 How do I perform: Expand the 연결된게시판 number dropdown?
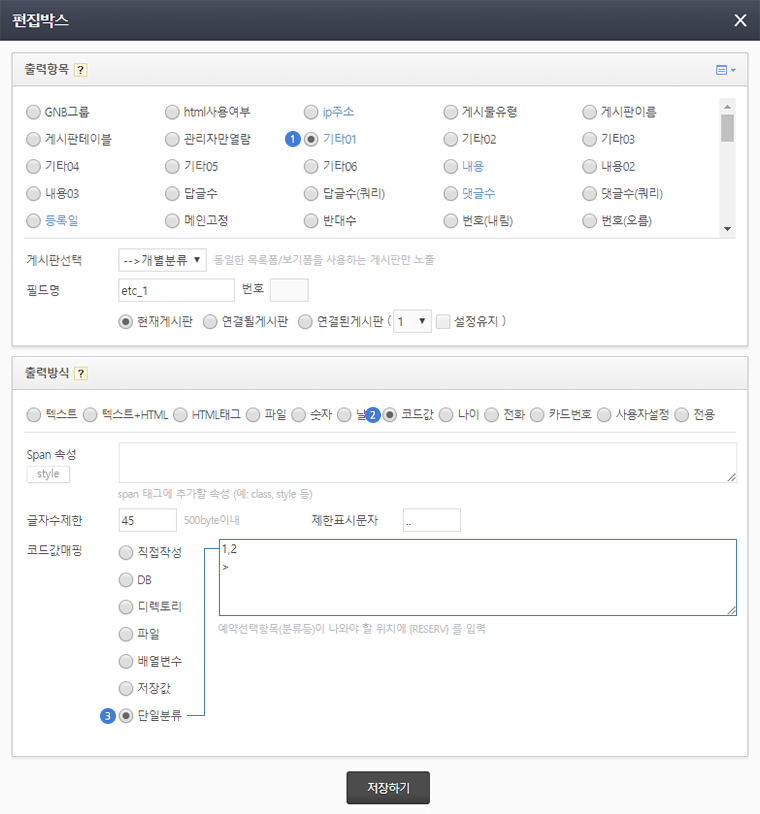(412, 321)
